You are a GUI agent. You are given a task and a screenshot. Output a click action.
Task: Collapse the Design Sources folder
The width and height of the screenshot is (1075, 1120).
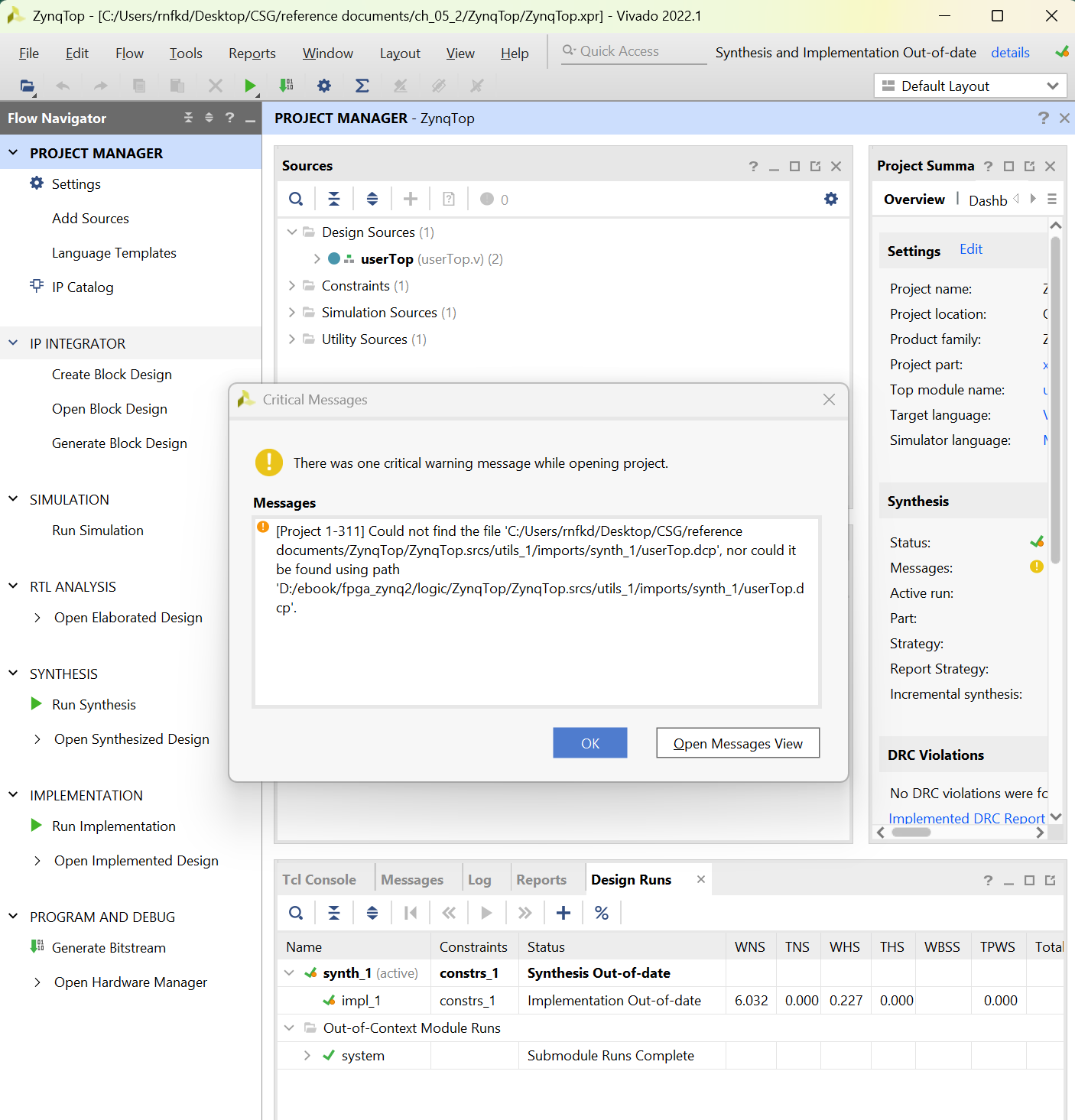pos(291,232)
